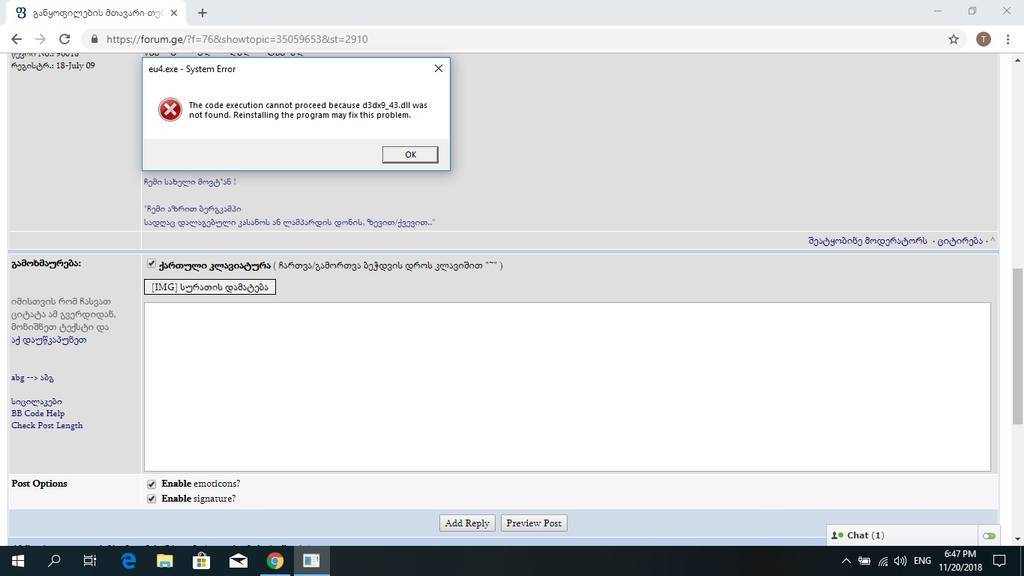The image size is (1024, 576).
Task: Open the Mail app from the taskbar
Action: click(238, 561)
